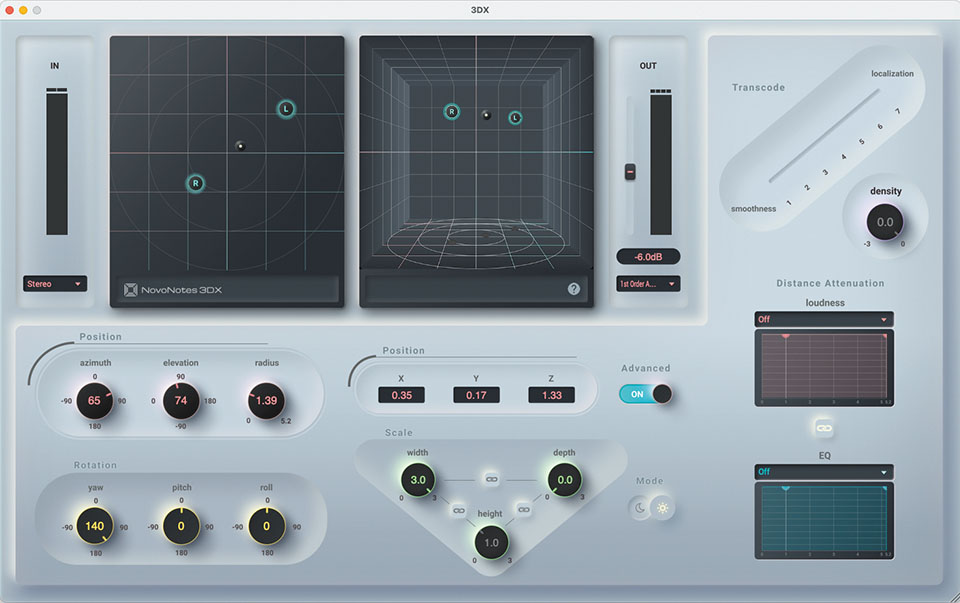Click the output gain fader handle
The width and height of the screenshot is (960, 603).
[x=630, y=172]
